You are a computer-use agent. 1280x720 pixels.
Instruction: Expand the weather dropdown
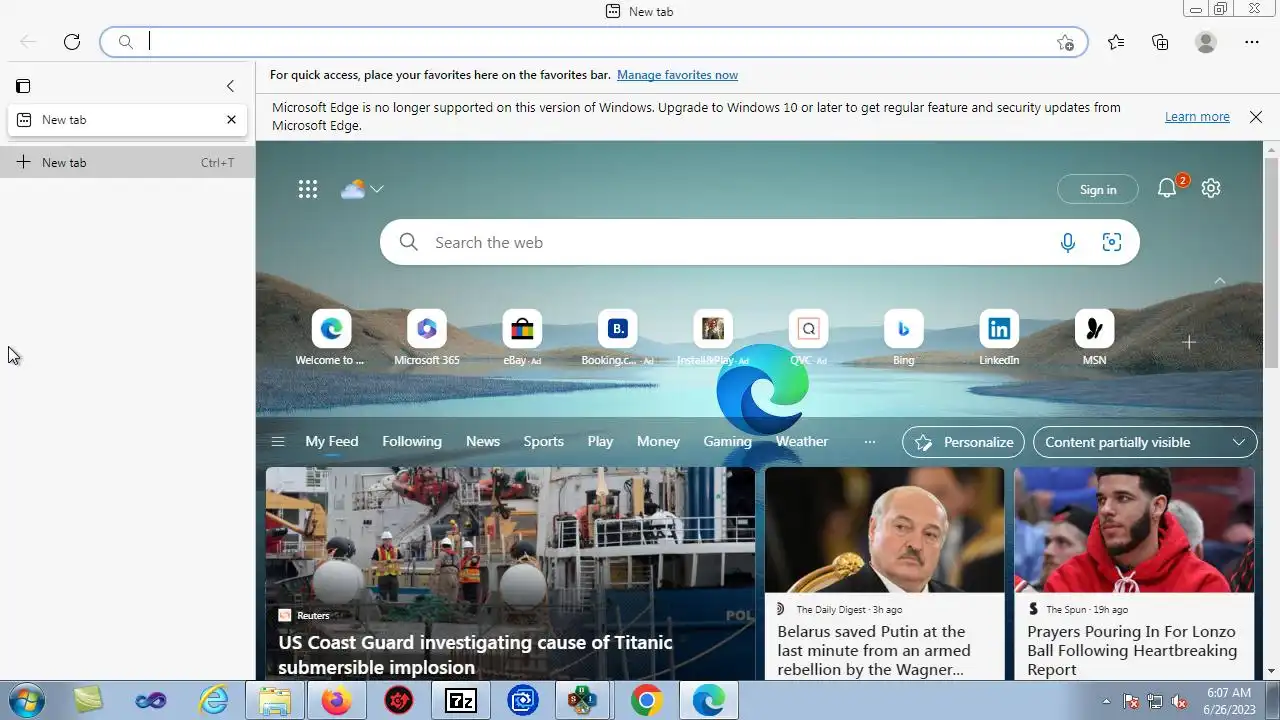click(376, 189)
